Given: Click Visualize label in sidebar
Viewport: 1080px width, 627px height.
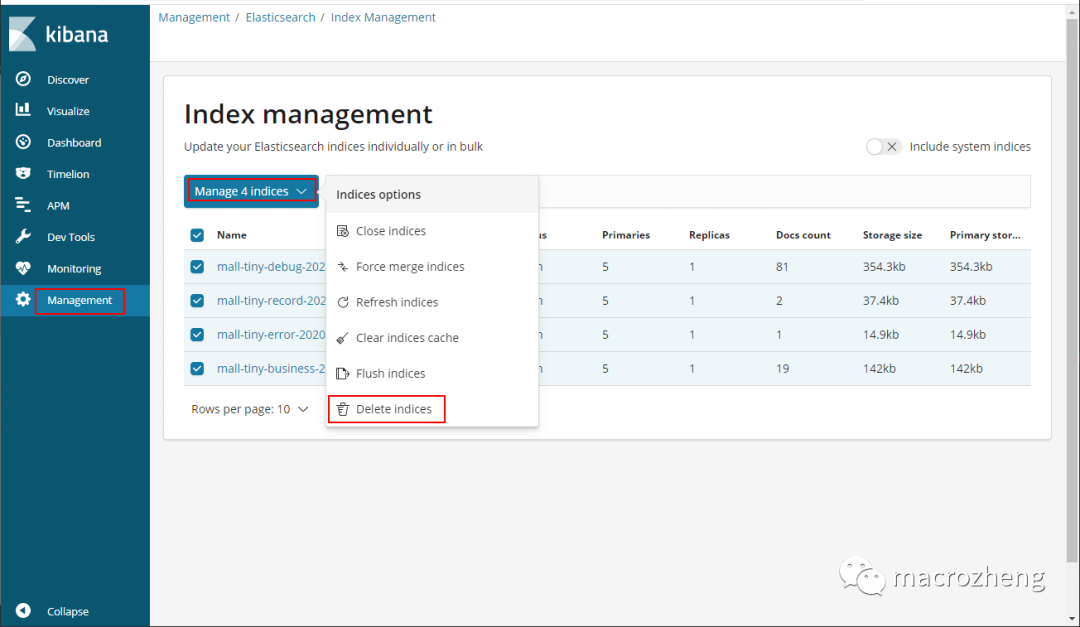Looking at the screenshot, I should (68, 111).
